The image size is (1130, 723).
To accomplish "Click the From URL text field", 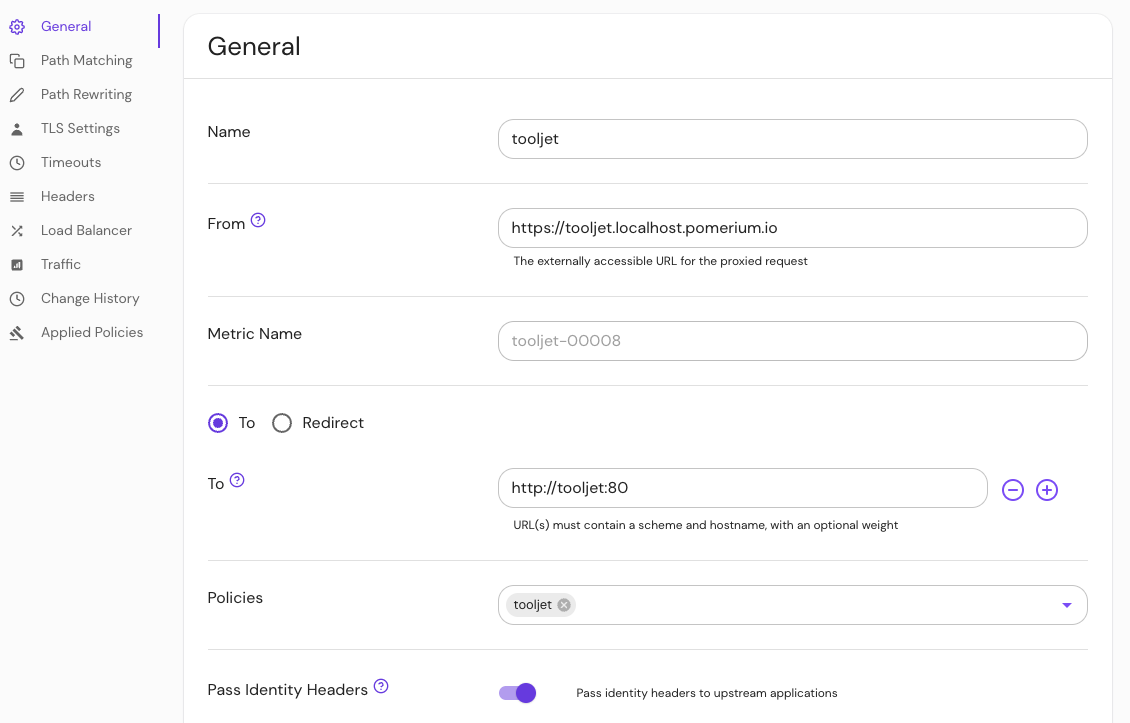I will (x=792, y=228).
